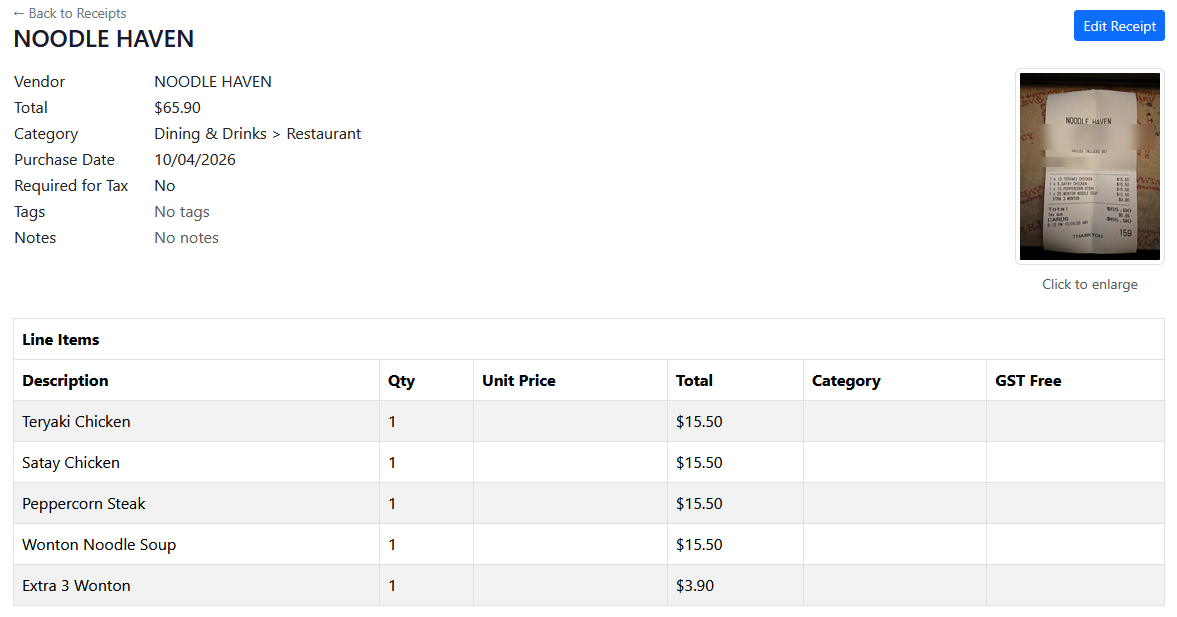1177x617 pixels.
Task: Select the Purchase Date value 10/04/2026
Action: tap(195, 159)
